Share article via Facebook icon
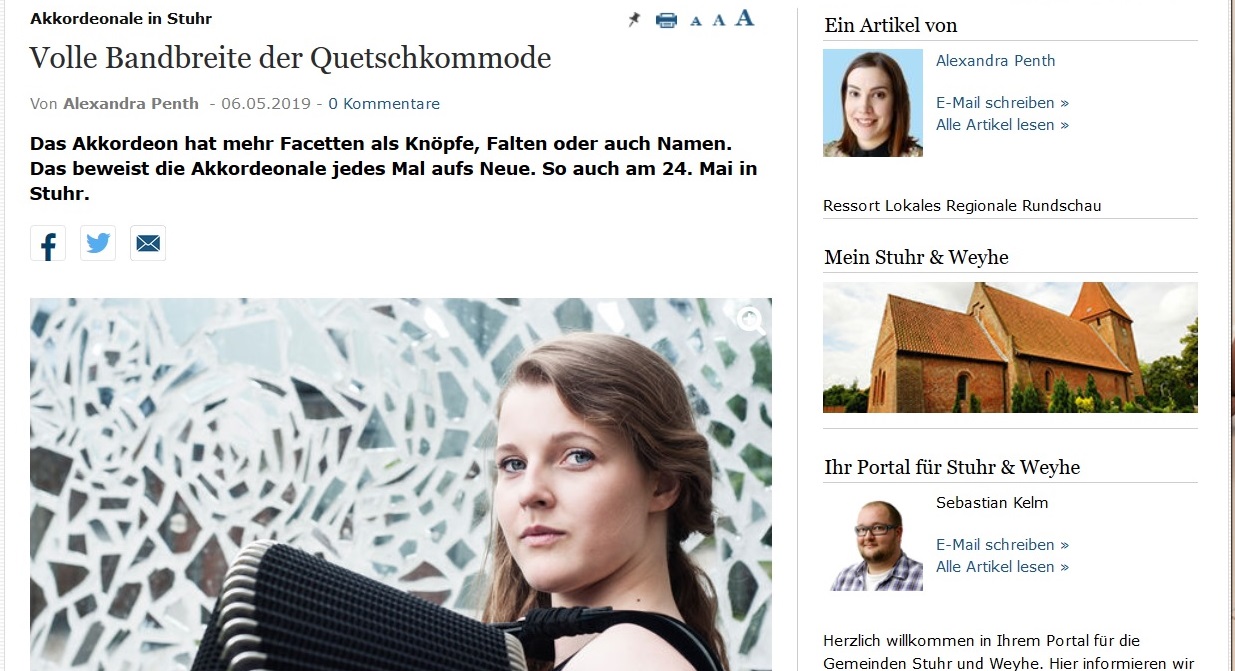The width and height of the screenshot is (1235, 671). click(48, 243)
